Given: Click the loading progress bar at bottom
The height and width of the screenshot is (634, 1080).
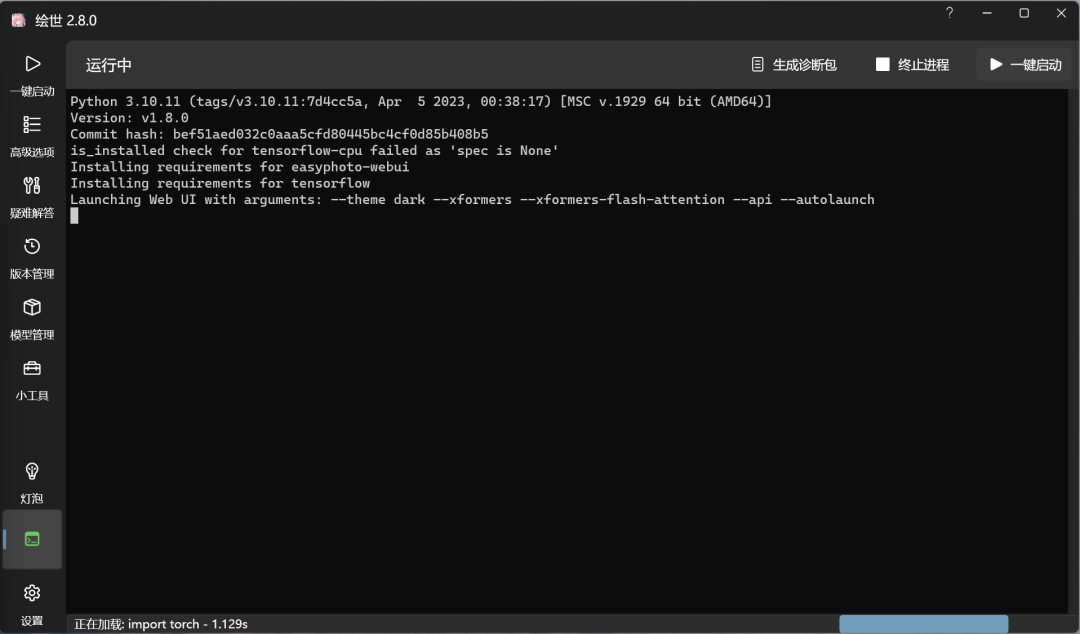Looking at the screenshot, I should (923, 624).
